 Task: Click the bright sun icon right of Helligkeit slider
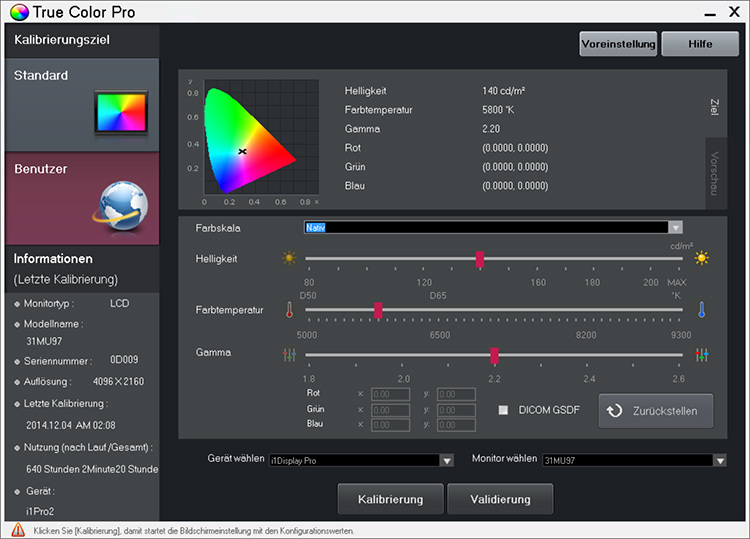click(x=702, y=258)
